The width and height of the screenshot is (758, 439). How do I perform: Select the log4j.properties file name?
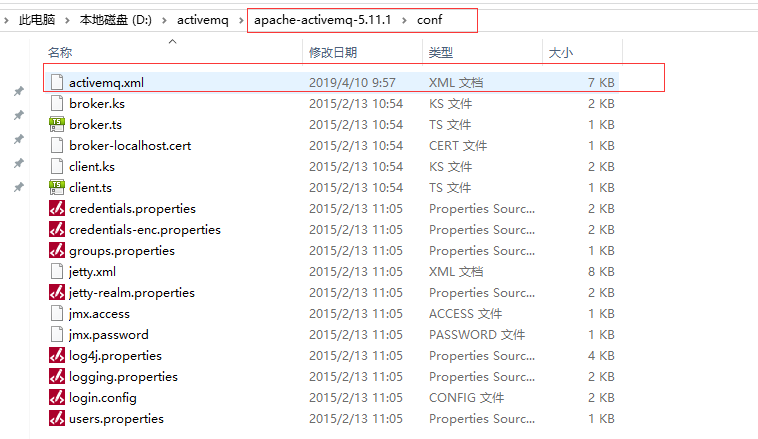(116, 356)
